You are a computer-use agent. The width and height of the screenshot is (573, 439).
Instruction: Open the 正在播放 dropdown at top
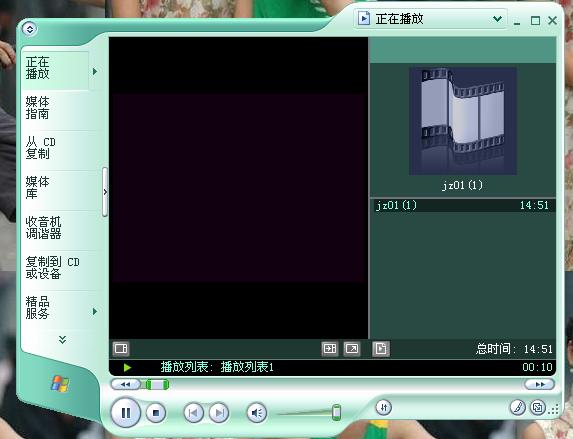point(430,19)
